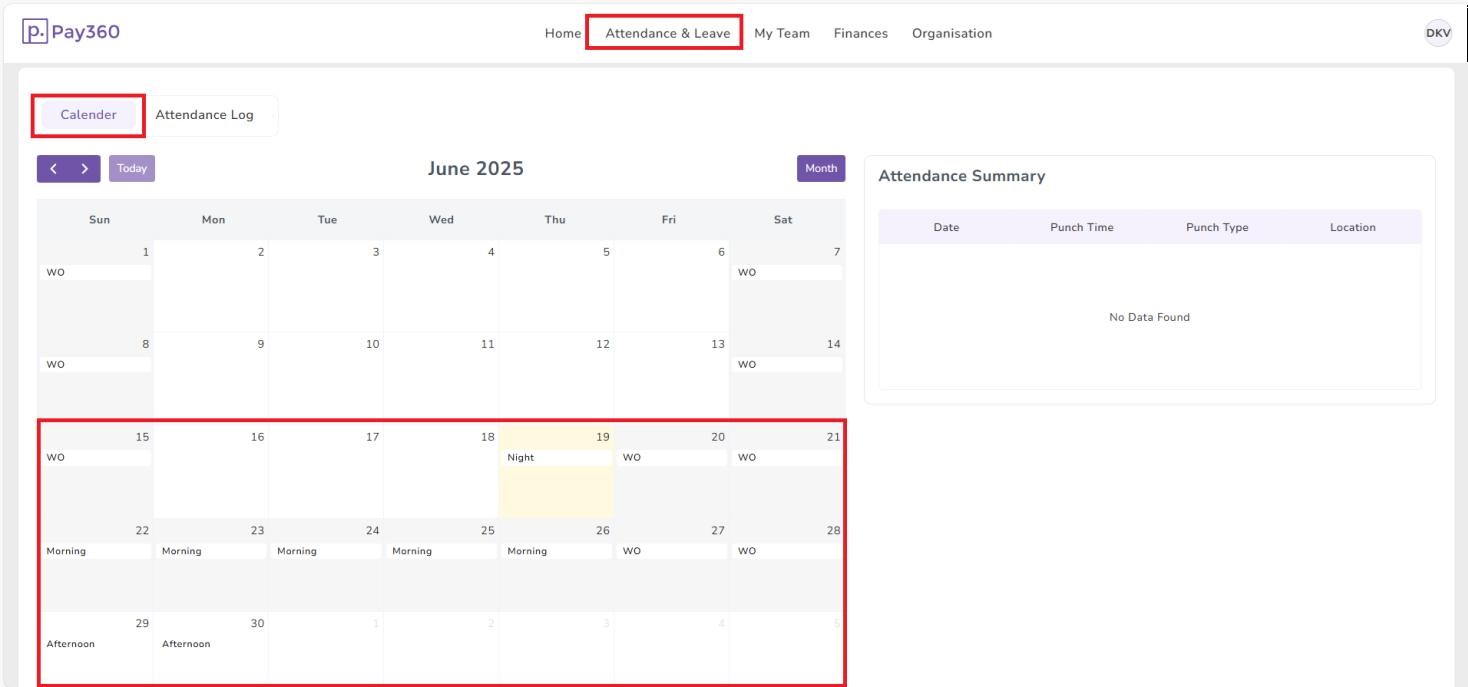Click the Month view button
The image size is (1468, 687).
(821, 169)
